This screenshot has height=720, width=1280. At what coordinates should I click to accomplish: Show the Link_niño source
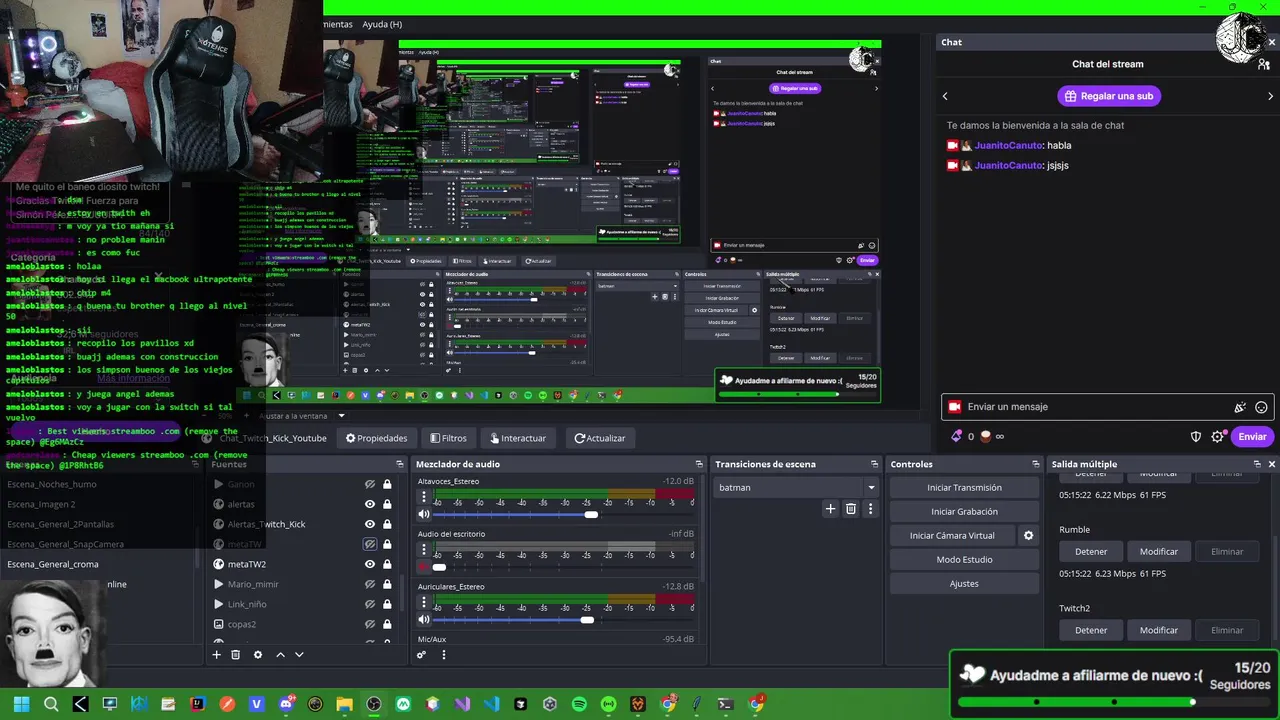tap(370, 604)
